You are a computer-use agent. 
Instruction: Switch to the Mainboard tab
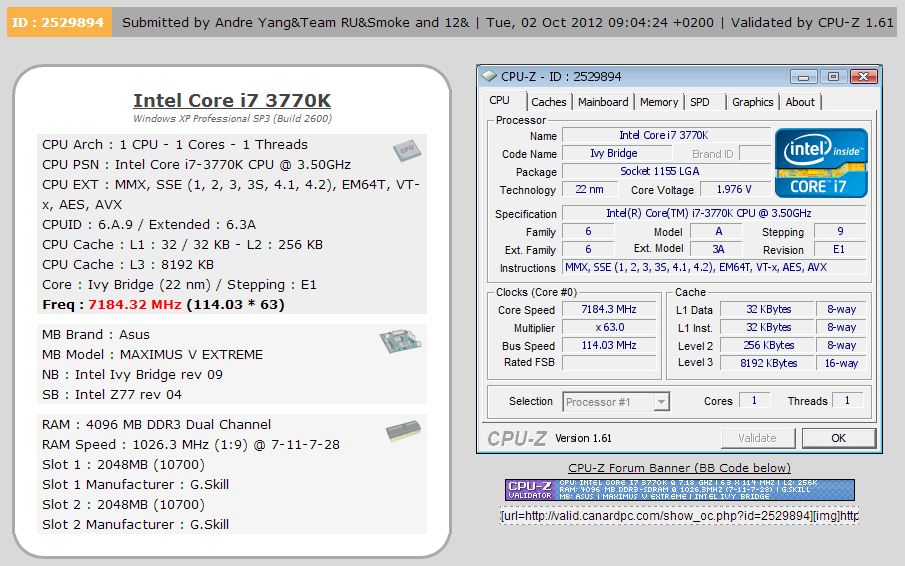pos(603,102)
